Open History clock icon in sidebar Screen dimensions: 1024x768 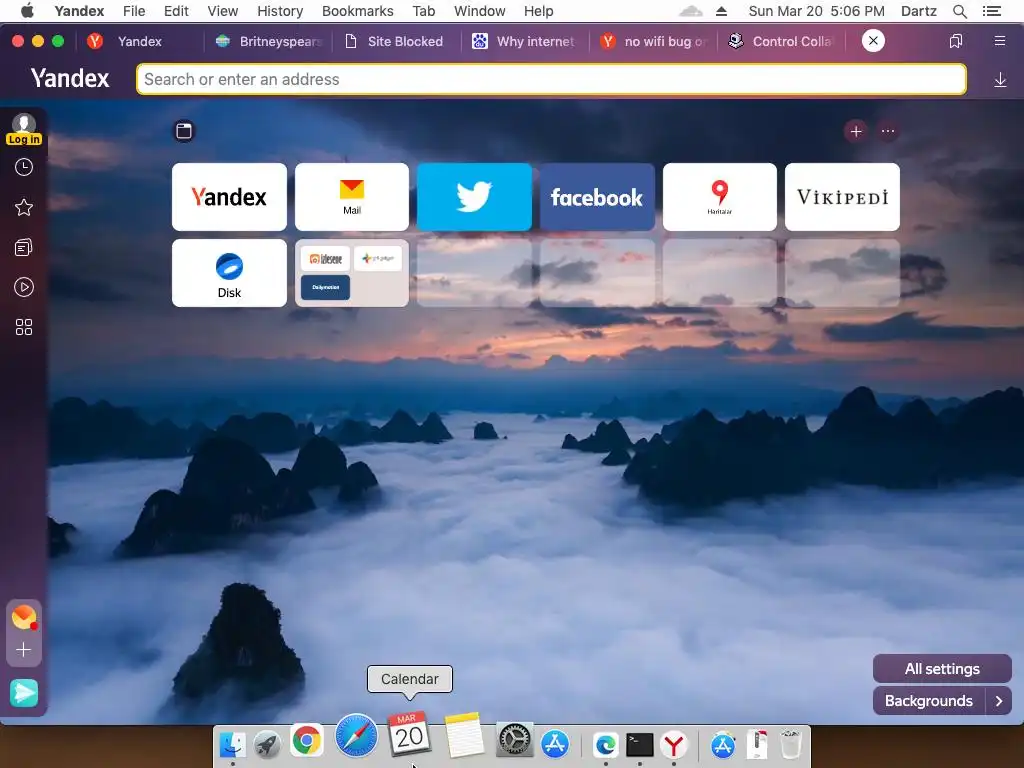point(24,168)
